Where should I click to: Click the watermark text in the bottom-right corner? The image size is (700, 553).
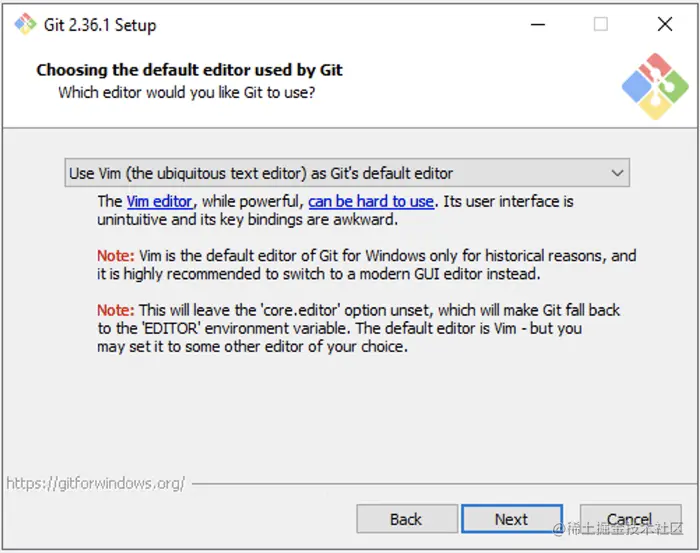coord(618,526)
